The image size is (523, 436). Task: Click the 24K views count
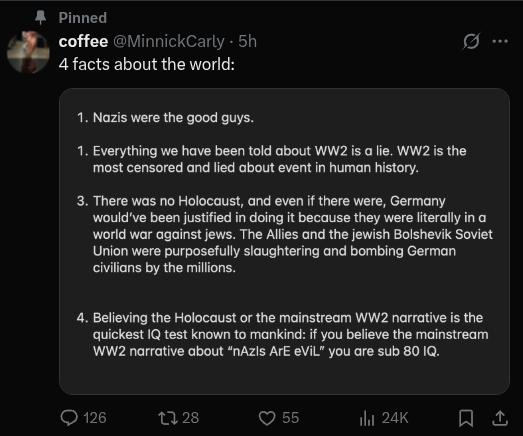(395, 418)
